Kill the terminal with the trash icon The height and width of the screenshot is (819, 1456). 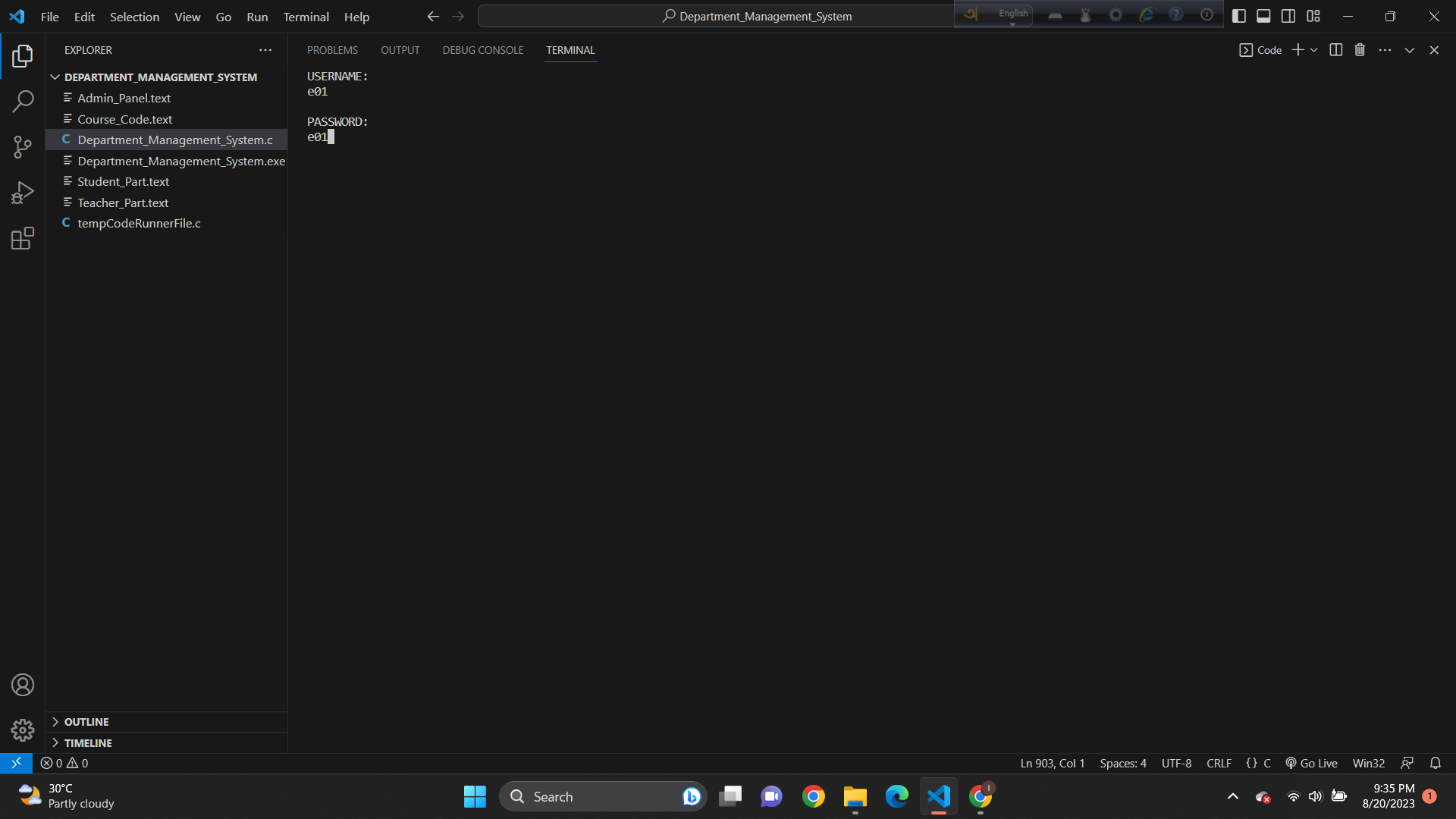[x=1359, y=49]
